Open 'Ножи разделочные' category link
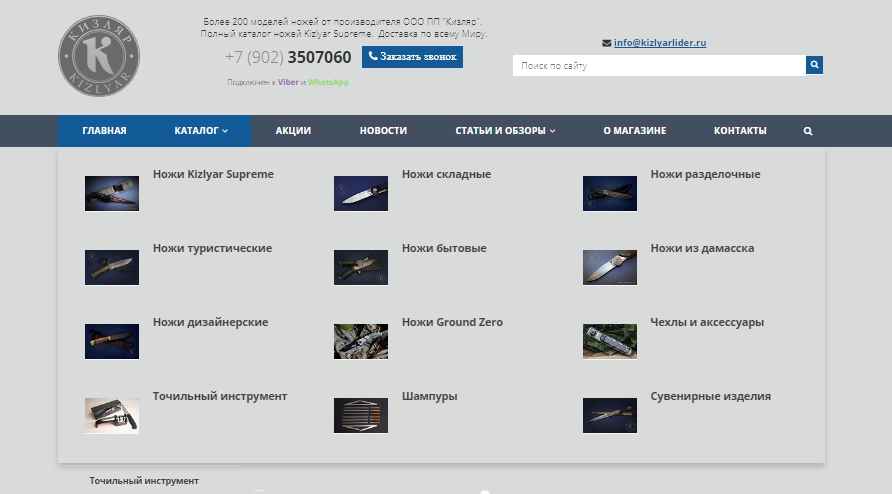Viewport: 892px width, 494px height. 705,174
